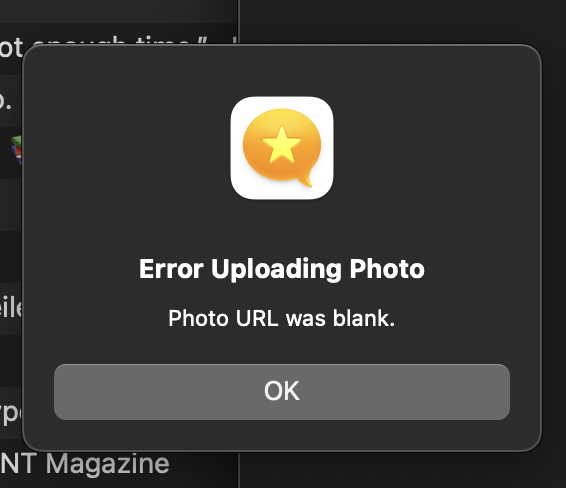Click the pane divider below the dialog
The width and height of the screenshot is (566, 488).
click(x=238, y=470)
